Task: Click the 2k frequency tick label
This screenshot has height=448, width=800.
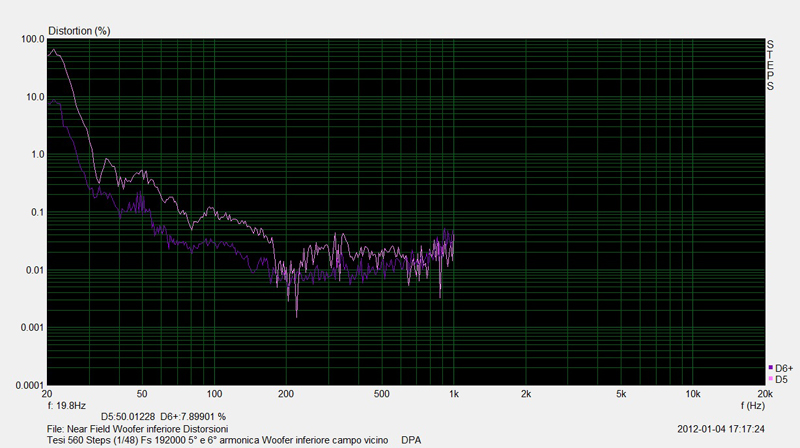Action: coord(526,394)
